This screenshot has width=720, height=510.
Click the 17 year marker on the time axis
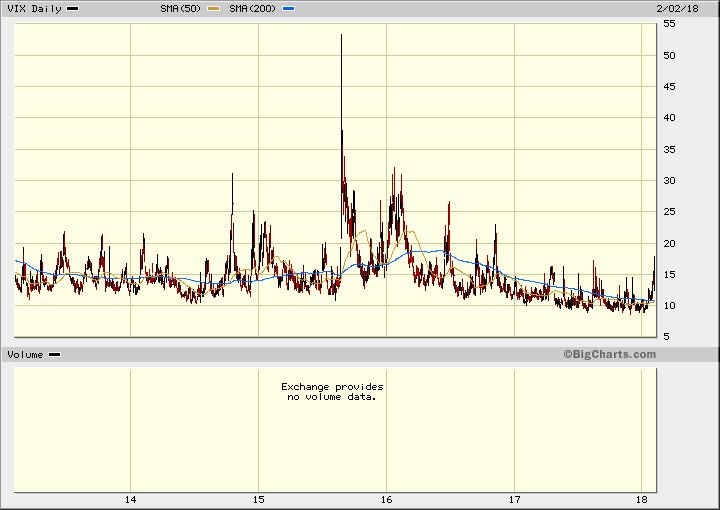515,499
